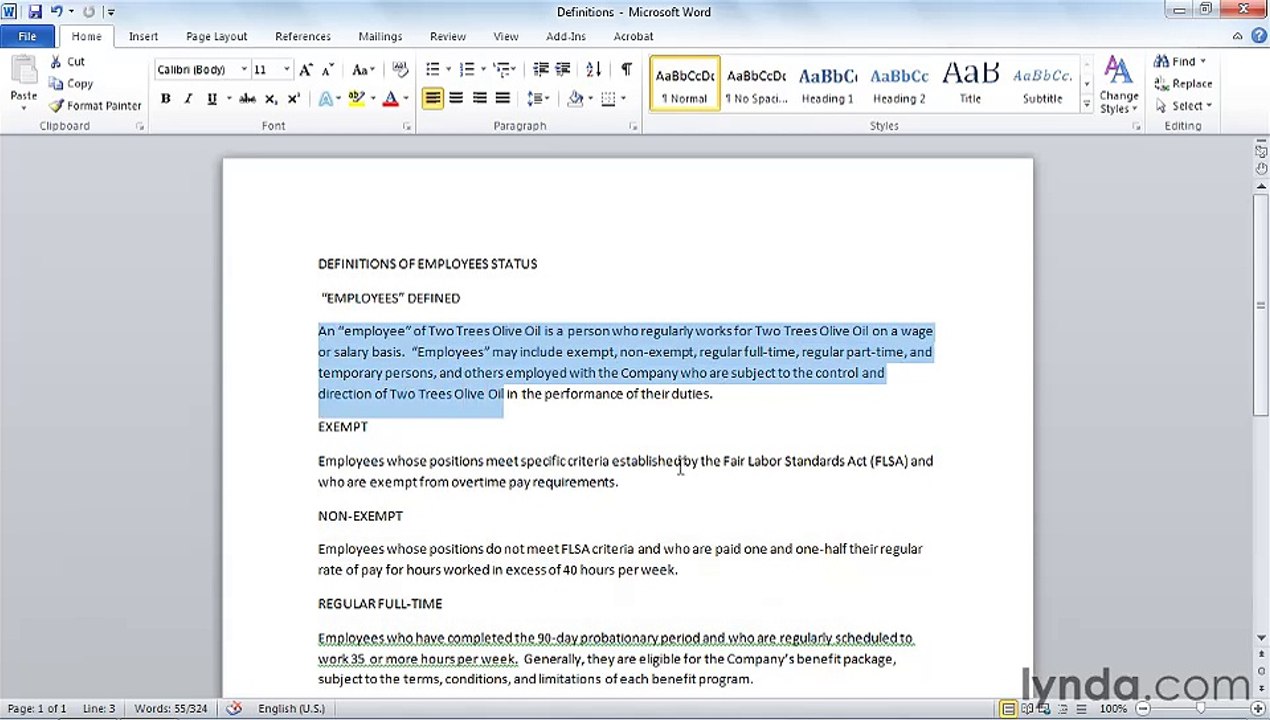This screenshot has width=1270, height=720.
Task: Switch to the Review tab
Action: coord(448,36)
